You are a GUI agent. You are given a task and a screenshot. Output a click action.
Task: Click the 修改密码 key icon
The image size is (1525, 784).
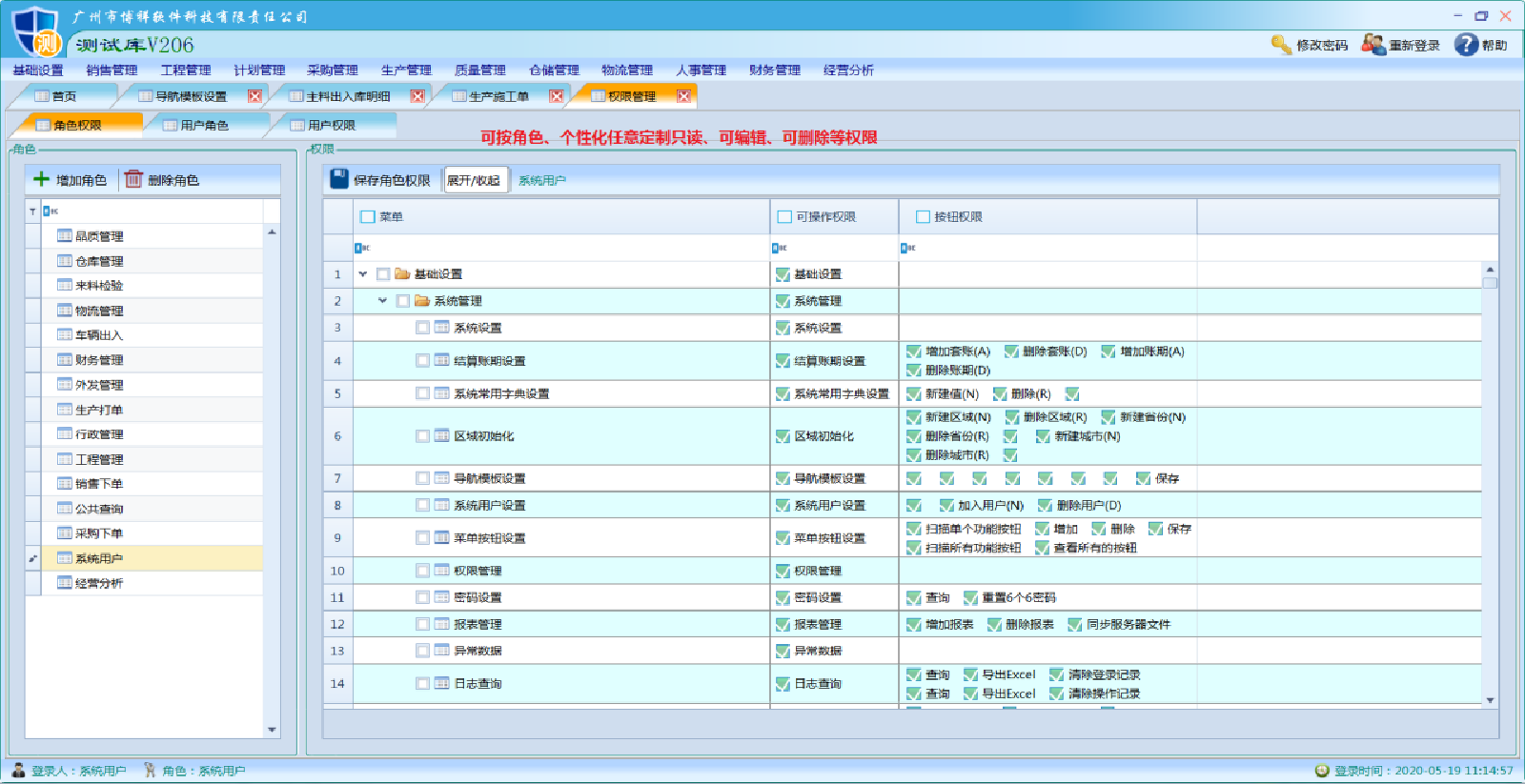point(1281,45)
